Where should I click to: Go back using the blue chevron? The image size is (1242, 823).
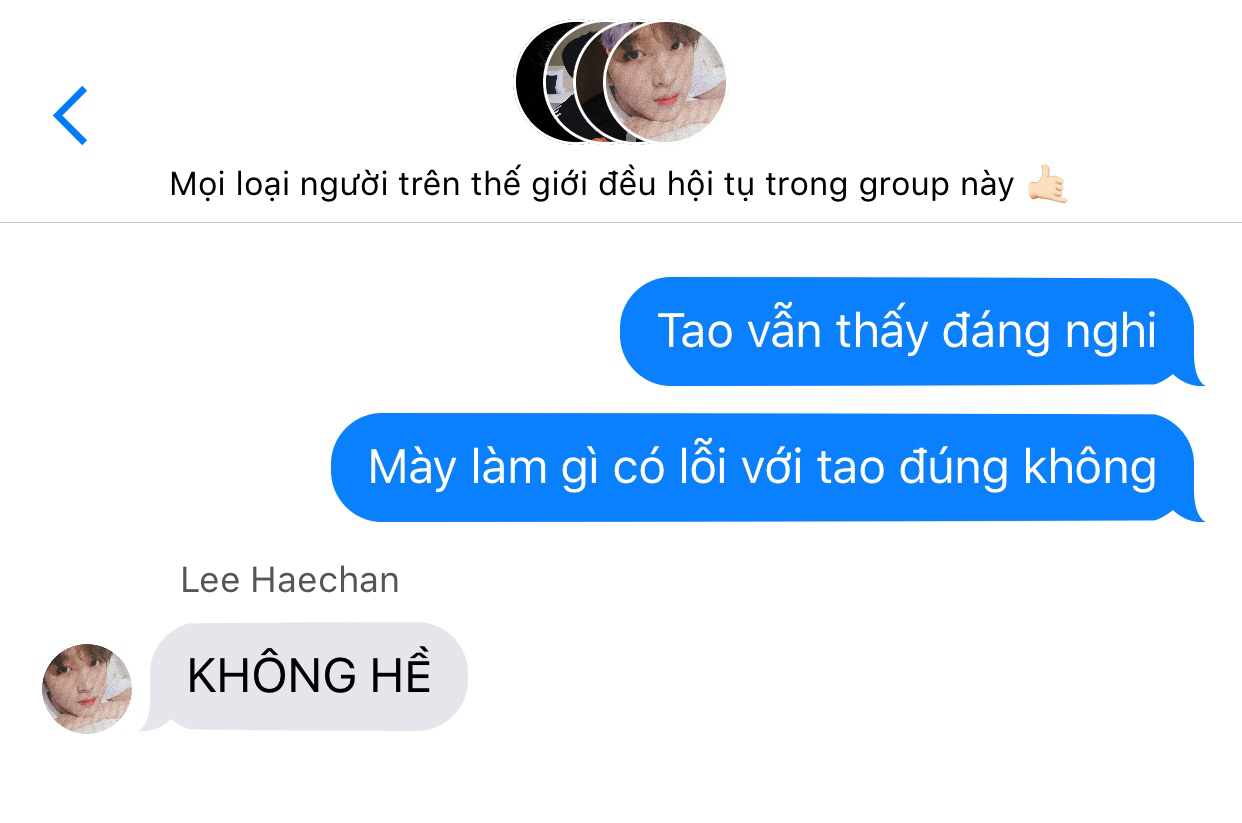click(70, 115)
